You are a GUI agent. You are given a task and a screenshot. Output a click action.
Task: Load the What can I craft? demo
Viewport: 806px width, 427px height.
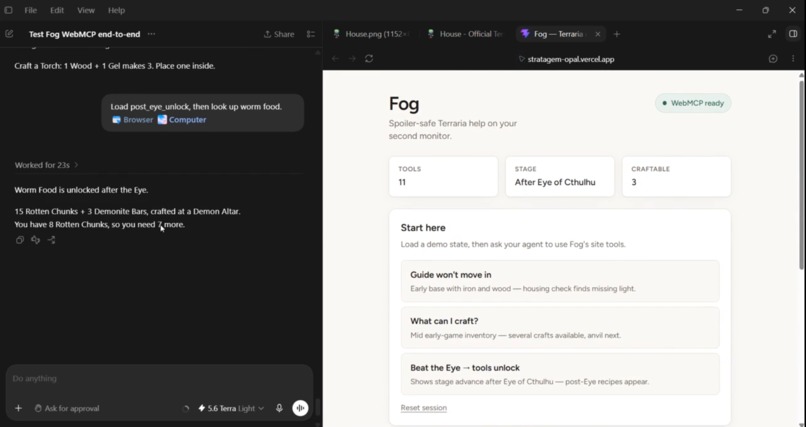coord(560,328)
